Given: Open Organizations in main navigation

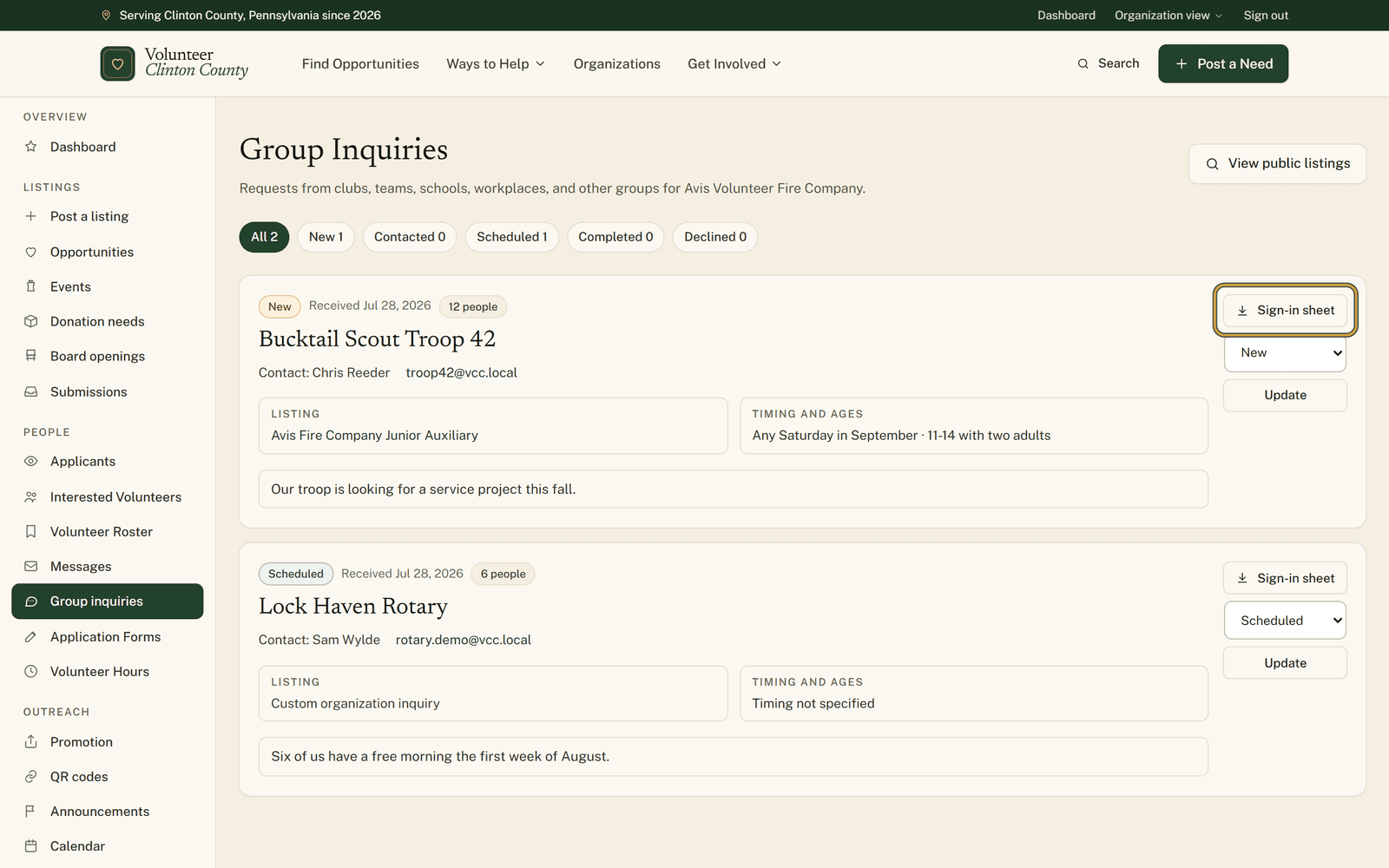Looking at the screenshot, I should click(617, 63).
